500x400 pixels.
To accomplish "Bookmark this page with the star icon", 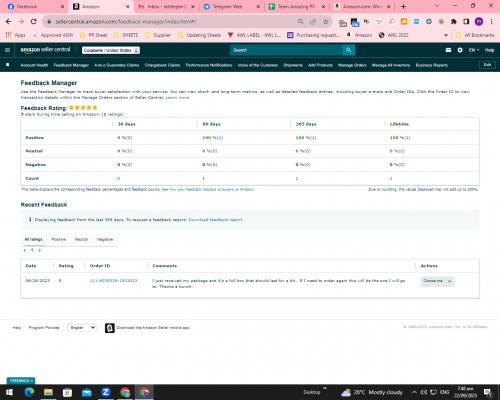I will [326, 22].
